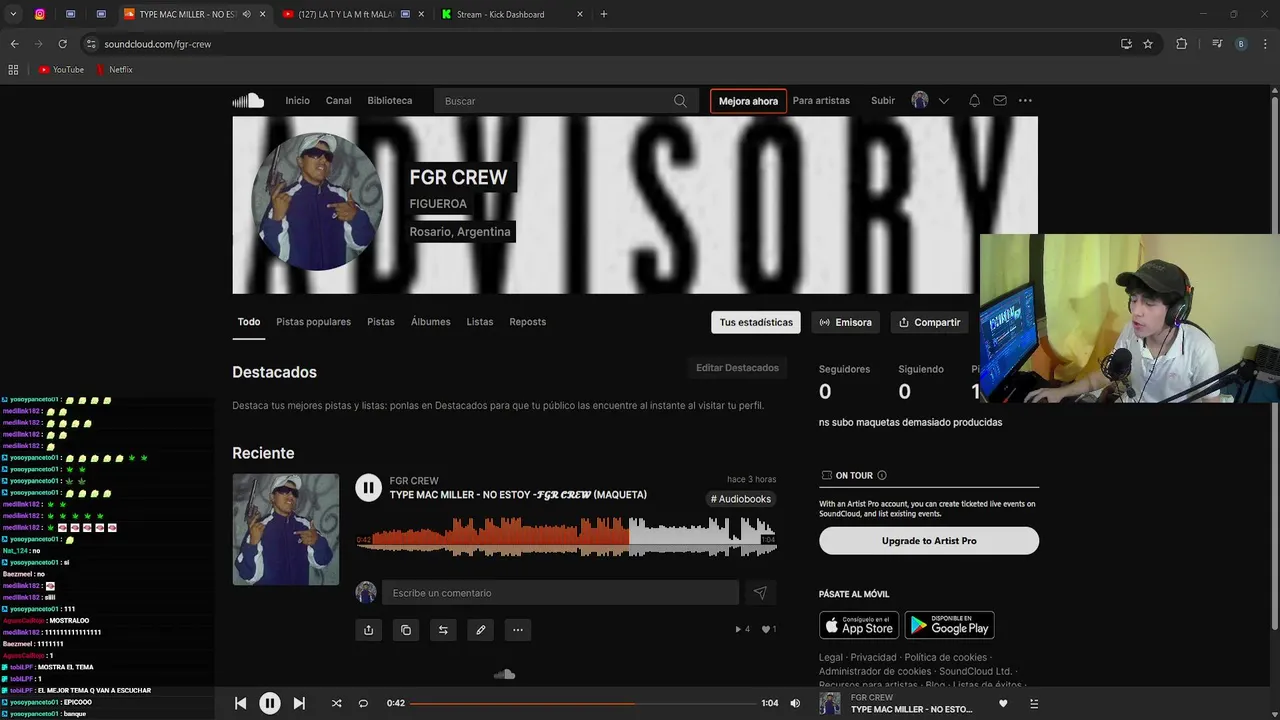
Task: Seek within the track waveform
Action: pos(566,537)
